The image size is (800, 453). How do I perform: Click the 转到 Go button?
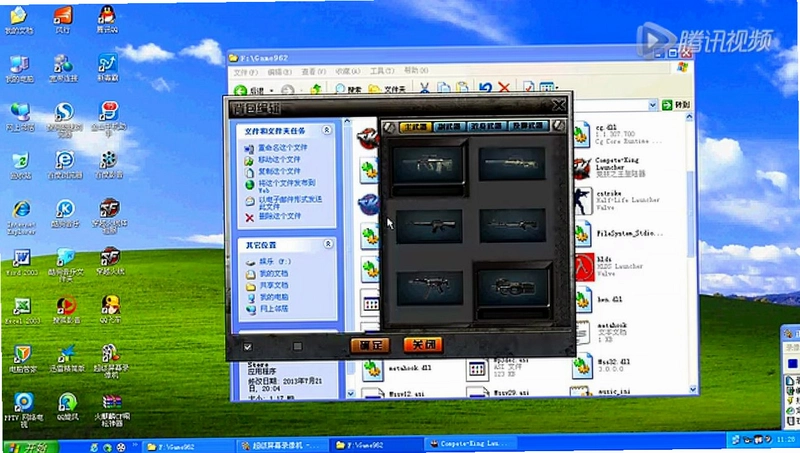(x=676, y=105)
